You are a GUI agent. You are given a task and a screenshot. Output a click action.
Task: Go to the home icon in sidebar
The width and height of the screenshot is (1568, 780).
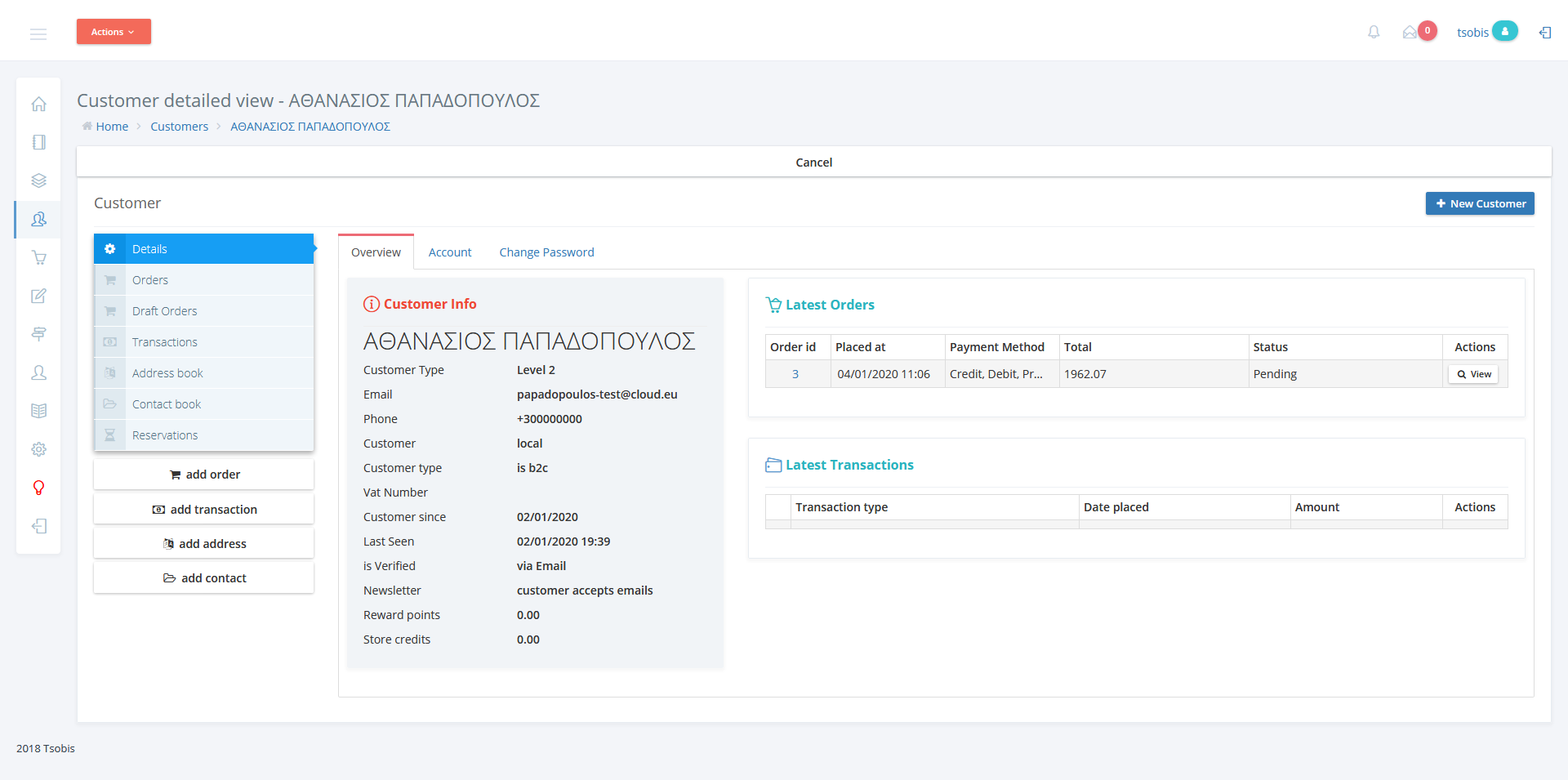(38, 105)
